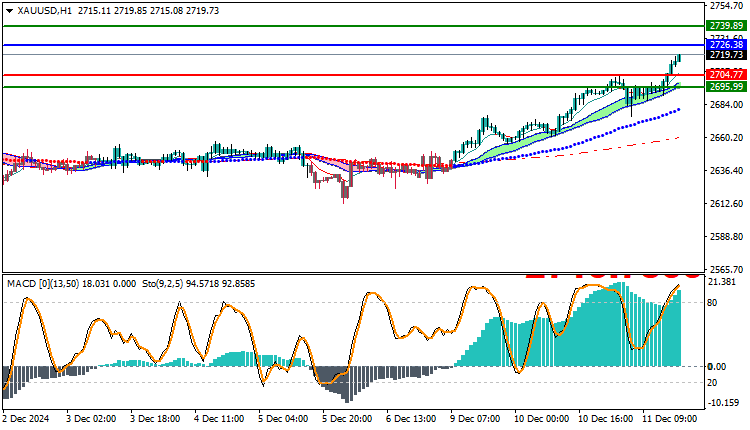
Task: Click the 6 Dec 13:00 time label
Action: click(411, 419)
